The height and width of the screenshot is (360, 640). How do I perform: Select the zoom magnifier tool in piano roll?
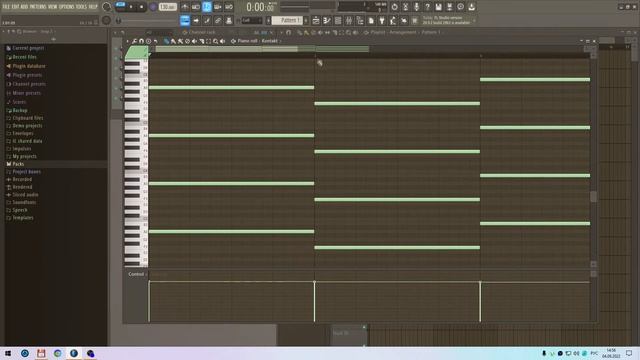point(215,41)
